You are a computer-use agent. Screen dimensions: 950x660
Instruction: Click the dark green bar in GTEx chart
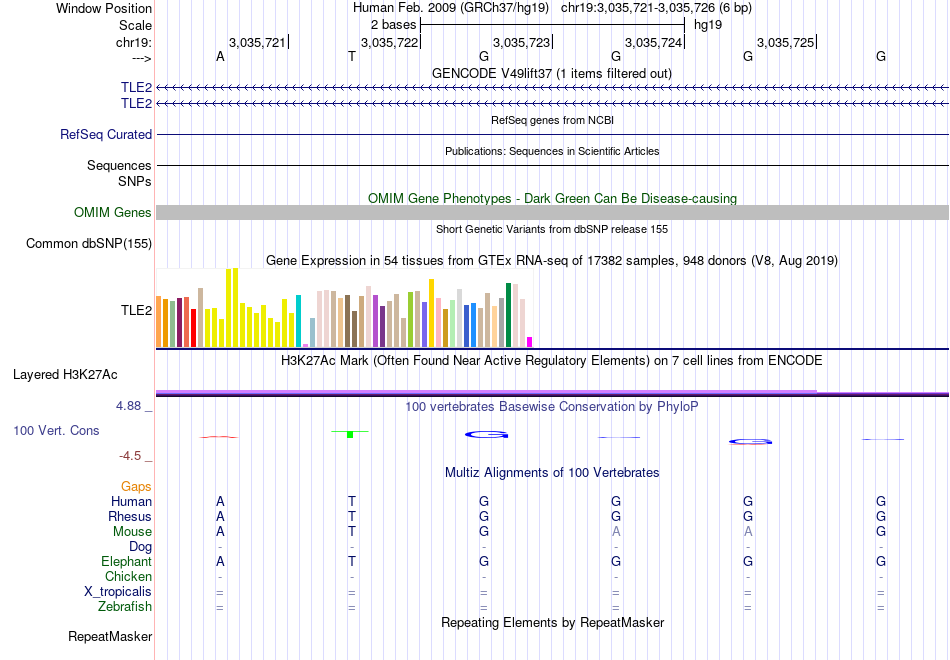(509, 315)
